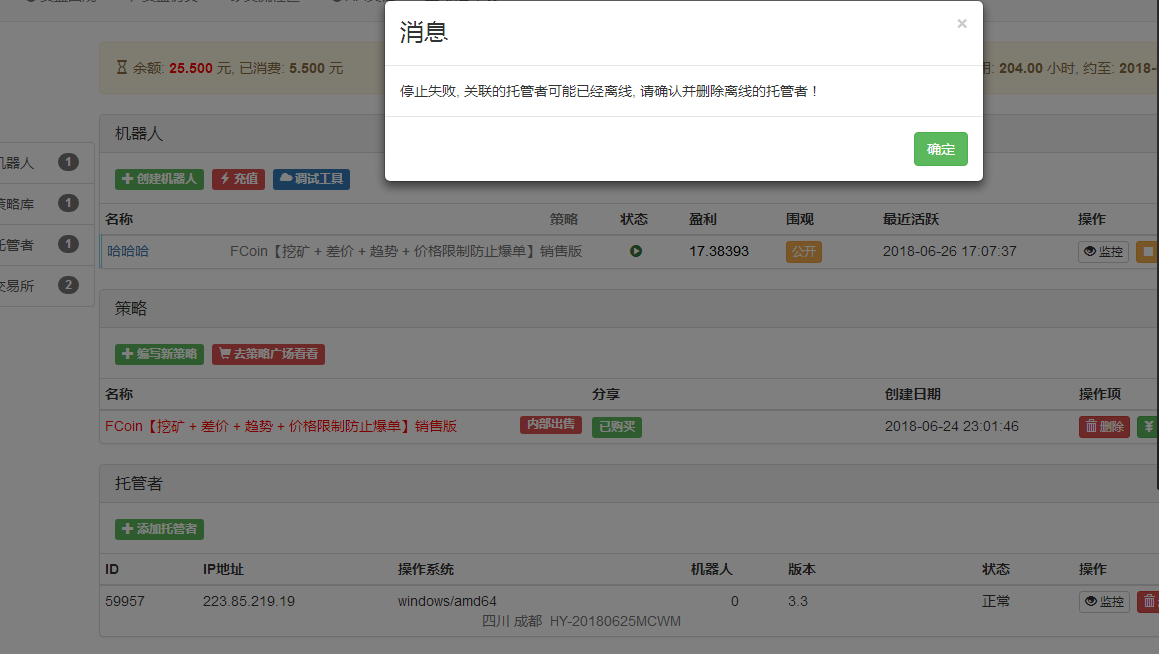Open the FCoin 销售版 strategy link in 策略 list
Viewport: 1159px width, 654px height.
coord(281,426)
